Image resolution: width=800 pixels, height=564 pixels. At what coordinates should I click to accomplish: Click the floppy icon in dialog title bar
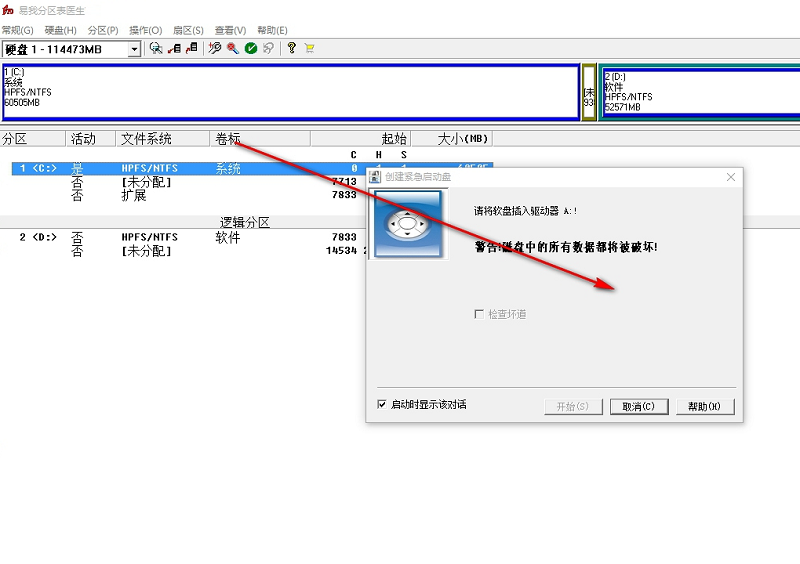pos(375,177)
